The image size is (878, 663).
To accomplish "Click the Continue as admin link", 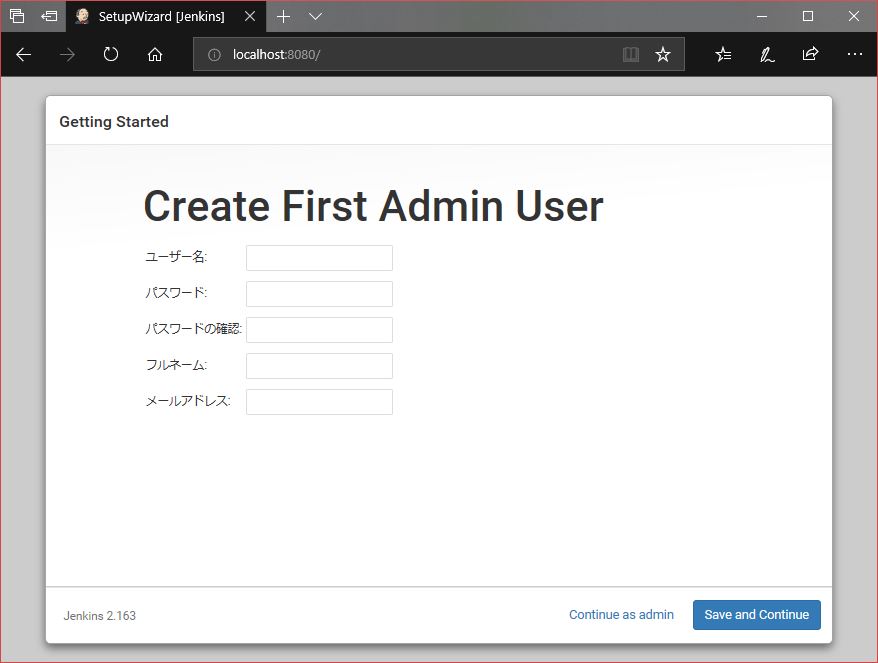I will (x=621, y=615).
